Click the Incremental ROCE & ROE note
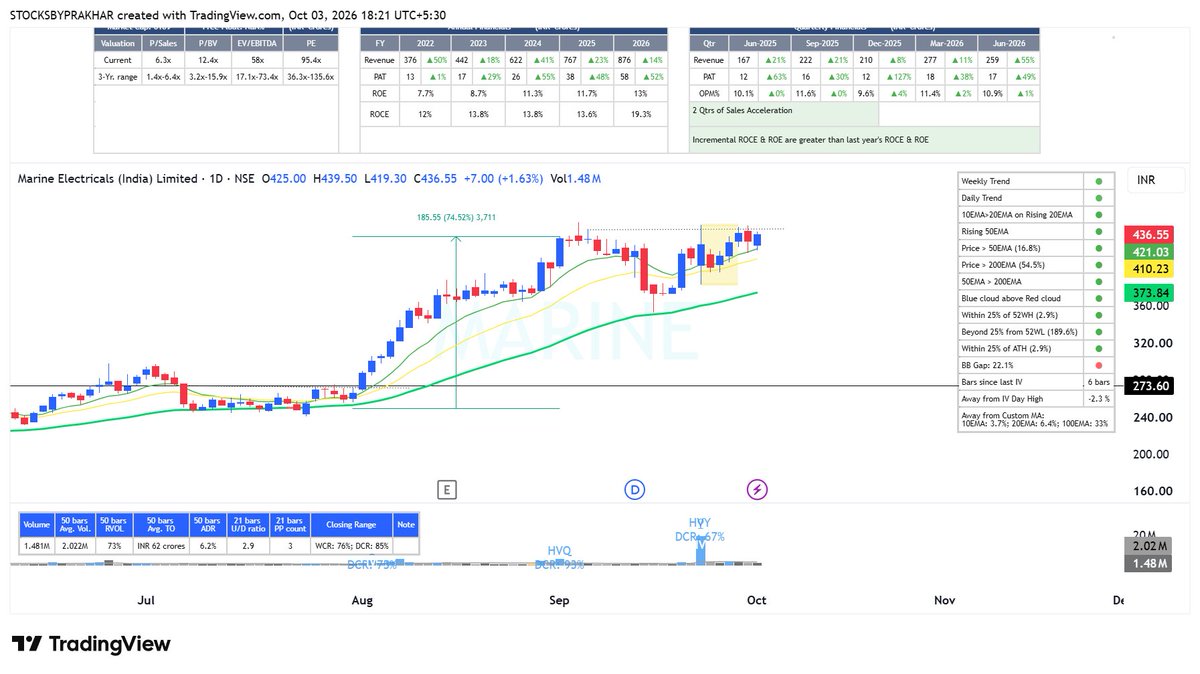Image resolution: width=1200 pixels, height=674 pixels. click(x=810, y=139)
